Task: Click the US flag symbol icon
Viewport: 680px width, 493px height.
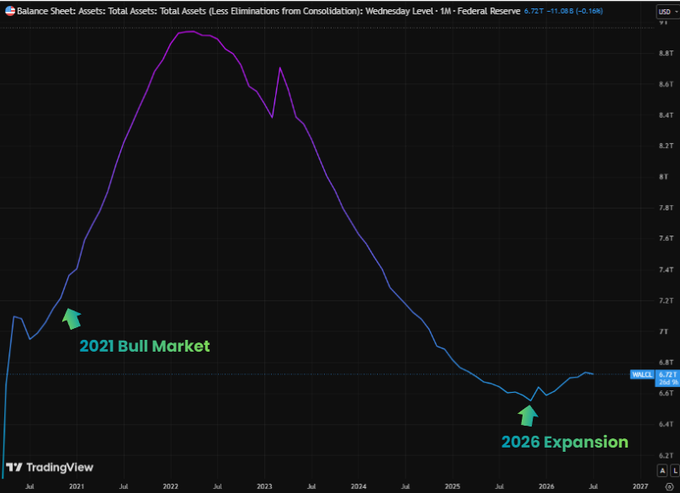Action: [10, 11]
